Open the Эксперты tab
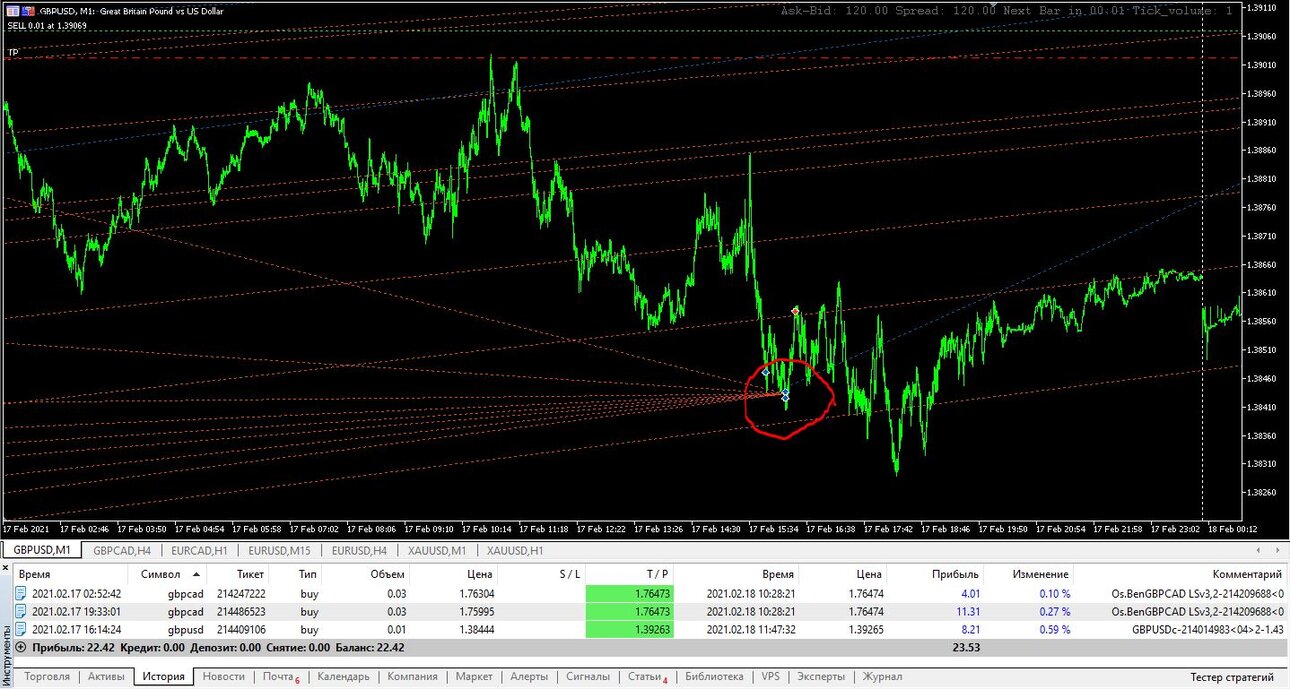This screenshot has height=689, width=1290. pyautogui.click(x=820, y=677)
